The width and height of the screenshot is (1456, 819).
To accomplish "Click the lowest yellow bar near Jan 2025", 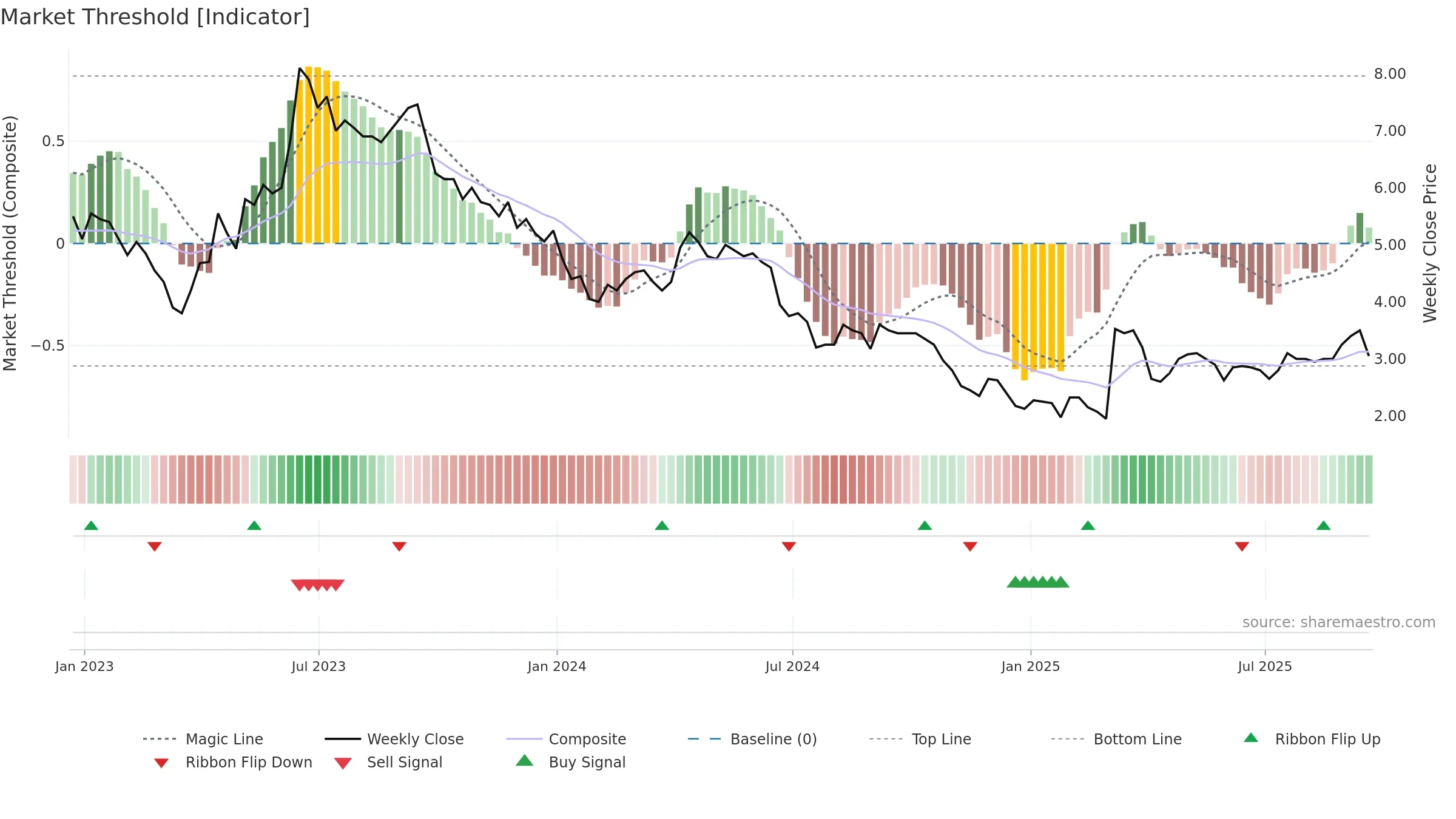I will point(1024,312).
